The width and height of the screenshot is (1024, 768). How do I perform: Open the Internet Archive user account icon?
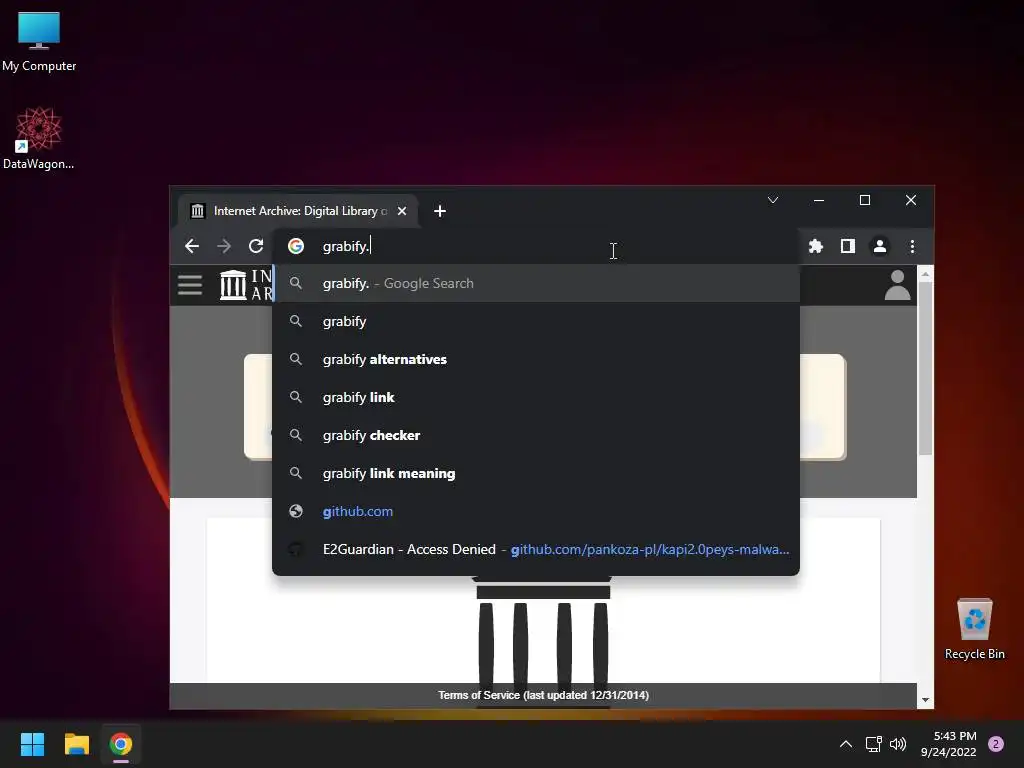tap(897, 285)
